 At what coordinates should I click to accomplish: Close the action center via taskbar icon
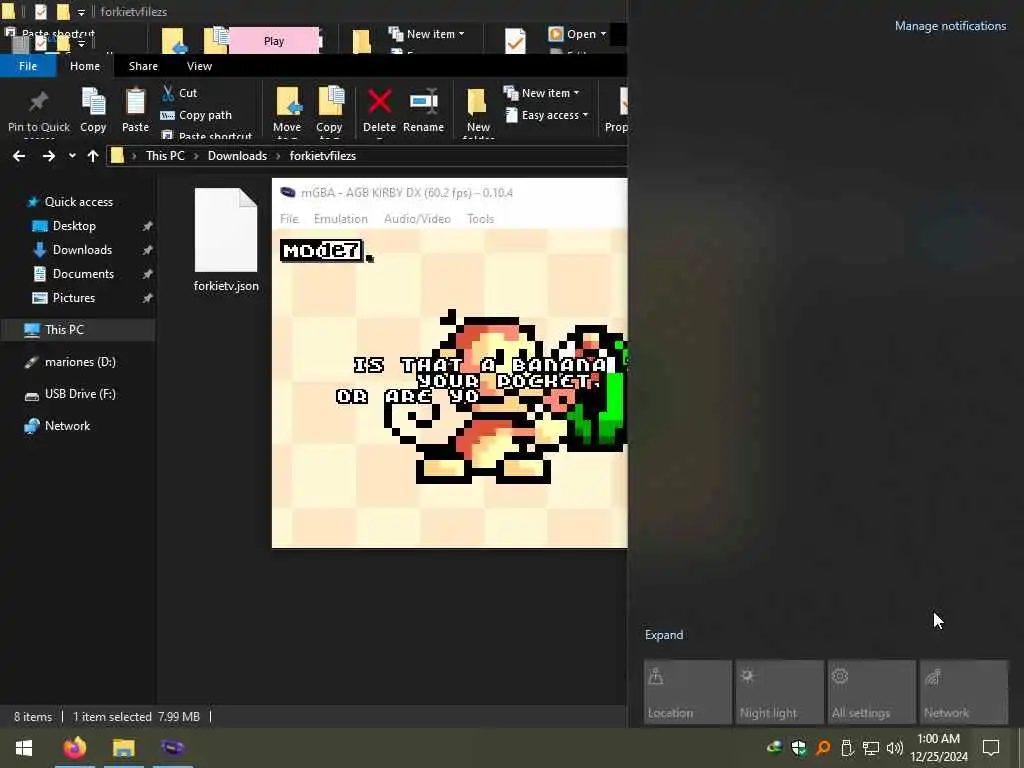[991, 748]
